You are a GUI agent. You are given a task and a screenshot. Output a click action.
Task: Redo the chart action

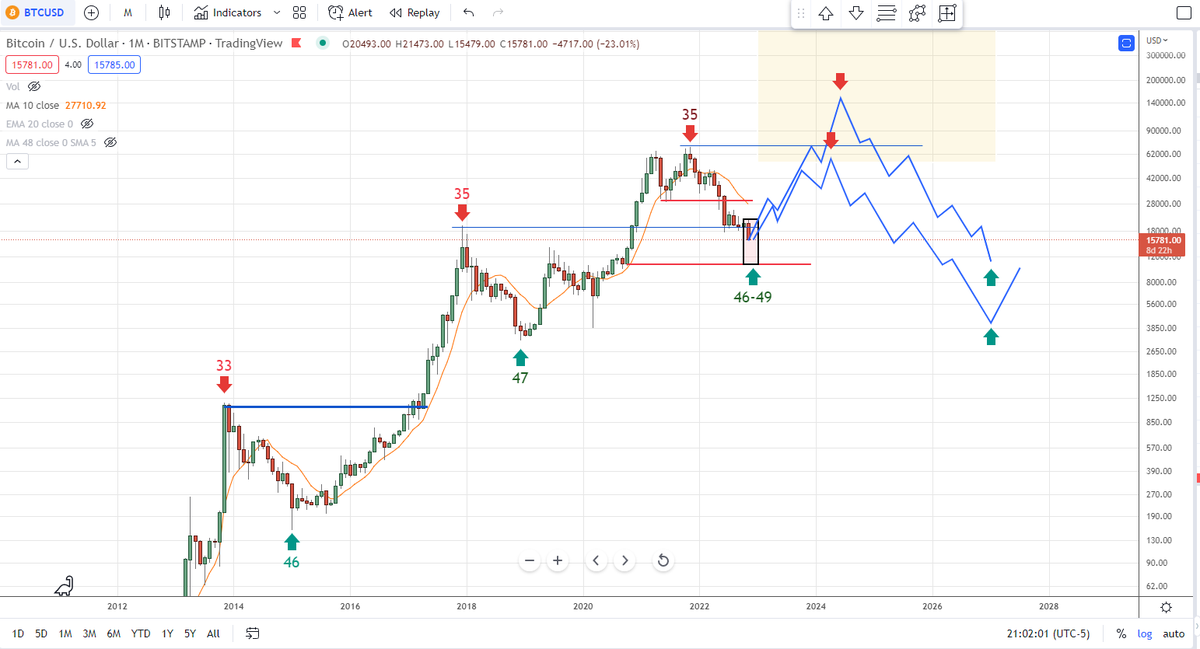[x=498, y=13]
